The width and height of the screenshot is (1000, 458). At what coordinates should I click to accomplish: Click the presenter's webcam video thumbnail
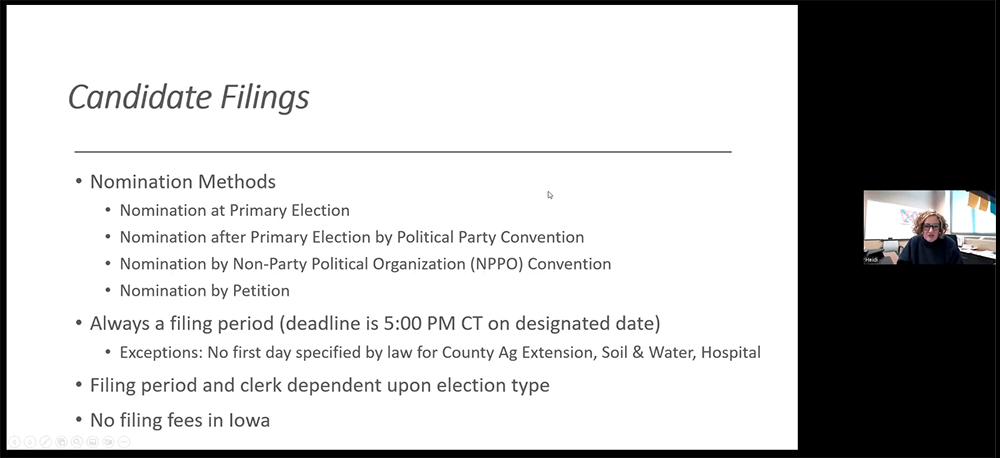coord(929,227)
